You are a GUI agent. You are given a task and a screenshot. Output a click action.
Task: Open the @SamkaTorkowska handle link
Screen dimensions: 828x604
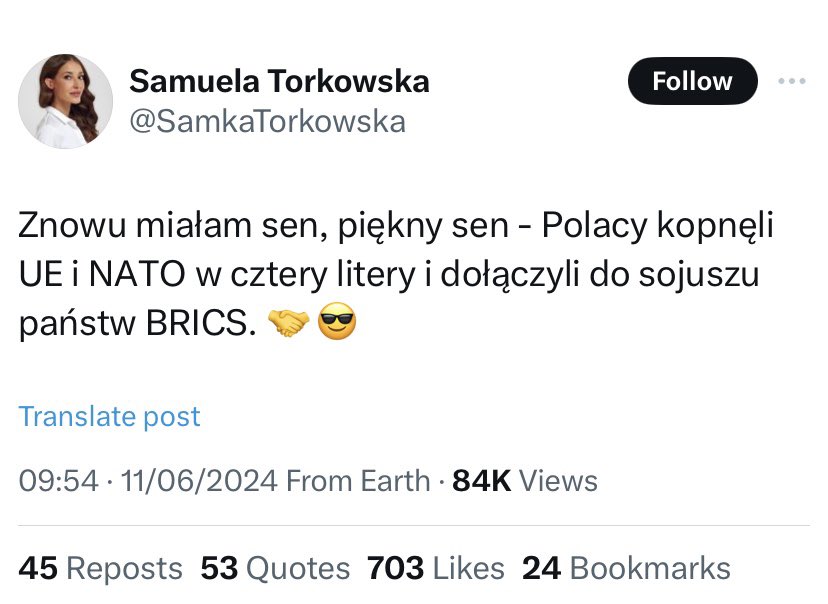coord(268,121)
